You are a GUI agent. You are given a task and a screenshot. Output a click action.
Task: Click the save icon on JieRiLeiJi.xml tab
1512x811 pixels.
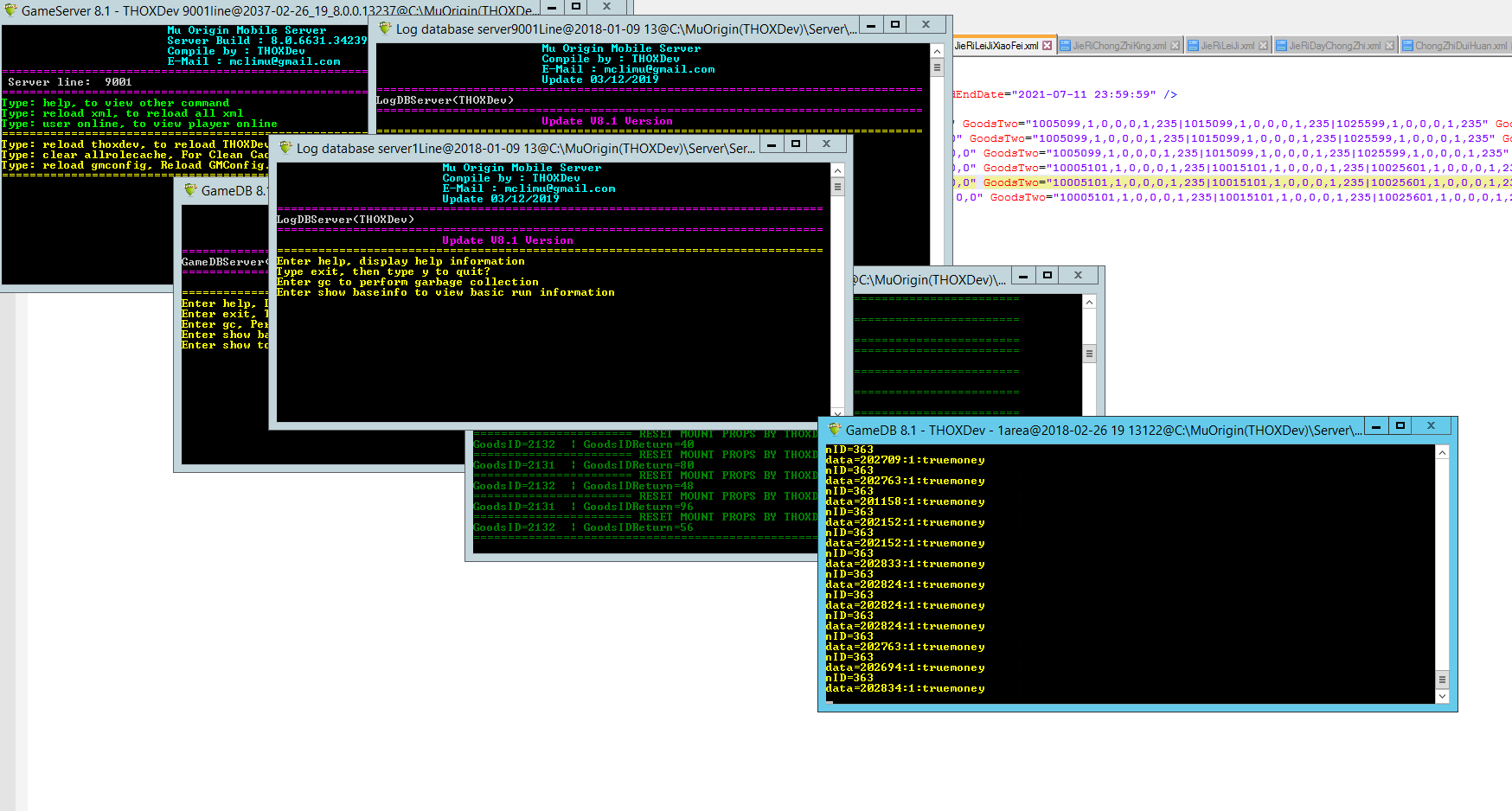click(1193, 46)
